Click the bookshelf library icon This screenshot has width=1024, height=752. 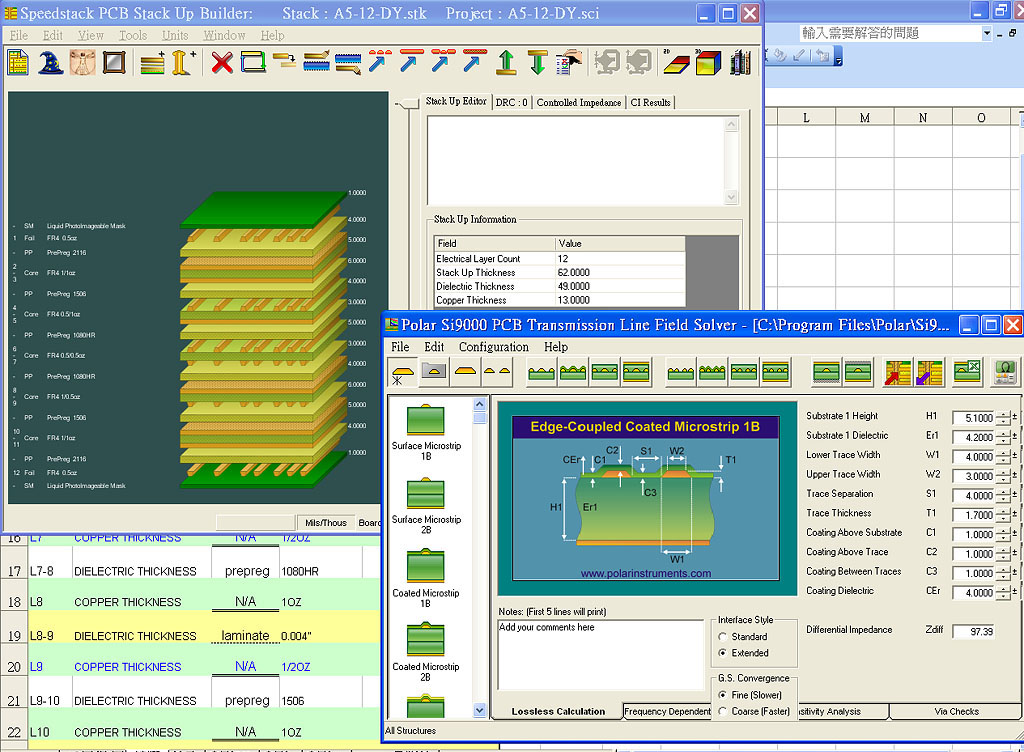[740, 63]
